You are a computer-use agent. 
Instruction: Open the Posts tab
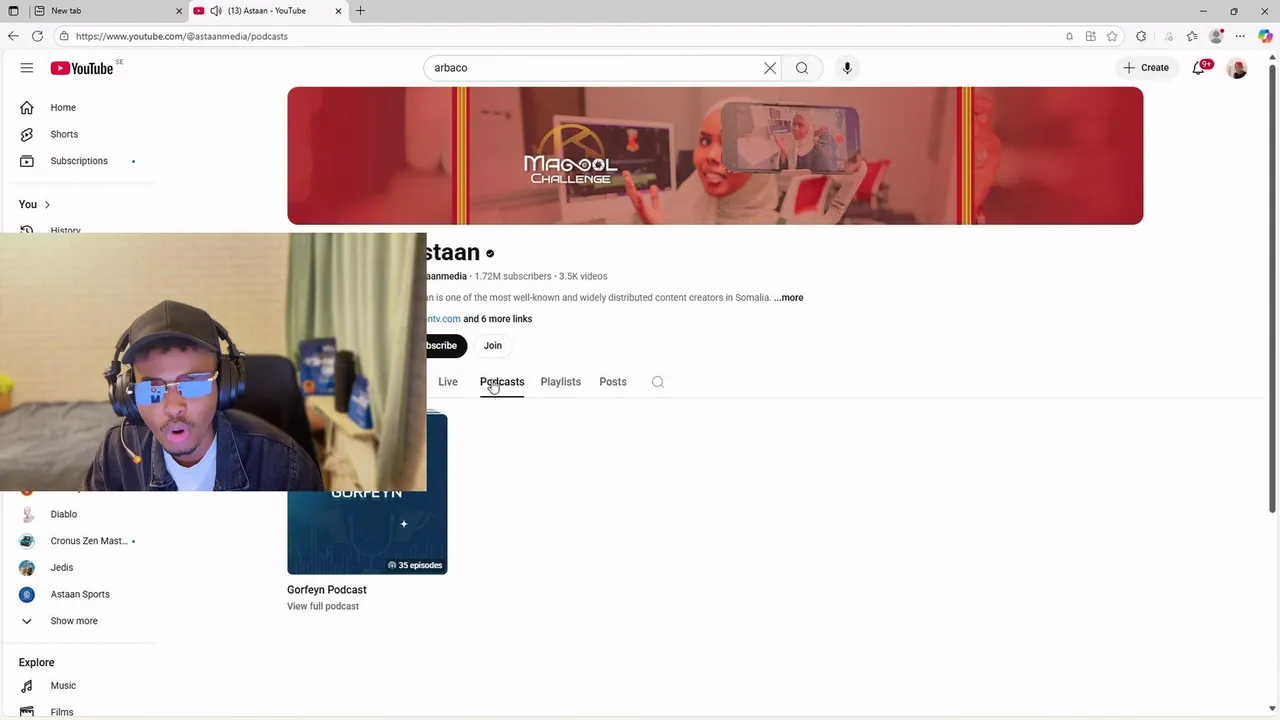[x=613, y=382]
